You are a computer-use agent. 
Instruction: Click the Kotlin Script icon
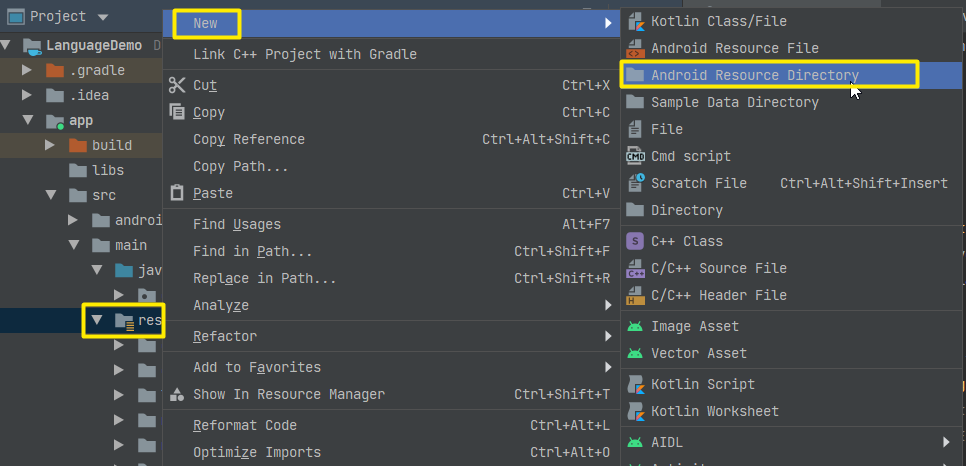point(635,384)
